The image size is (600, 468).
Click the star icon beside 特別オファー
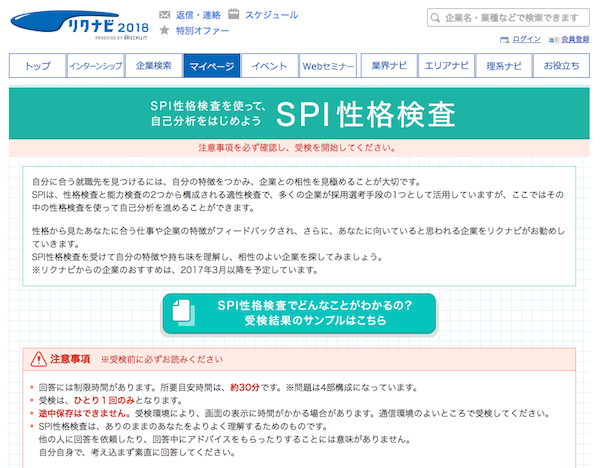tap(165, 30)
